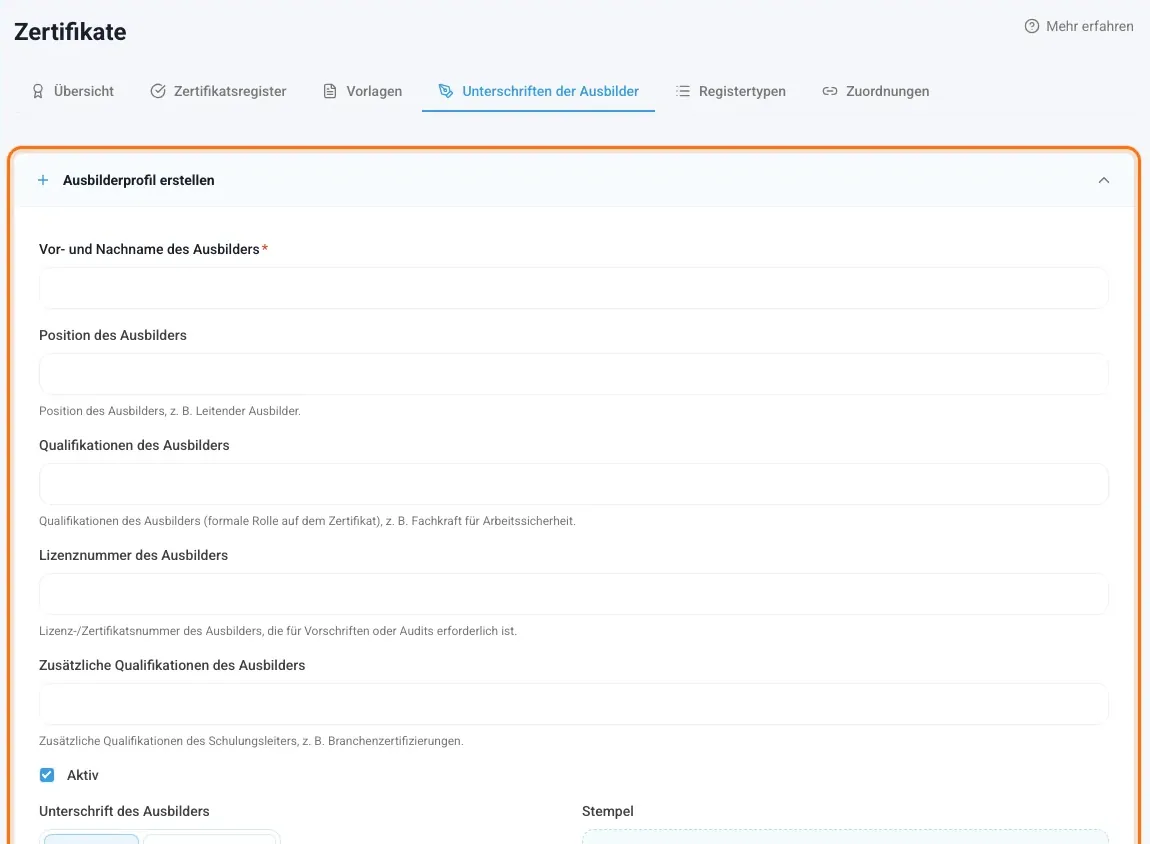Image resolution: width=1150 pixels, height=844 pixels.
Task: Click into the Position des Ausbilders field
Action: [574, 374]
